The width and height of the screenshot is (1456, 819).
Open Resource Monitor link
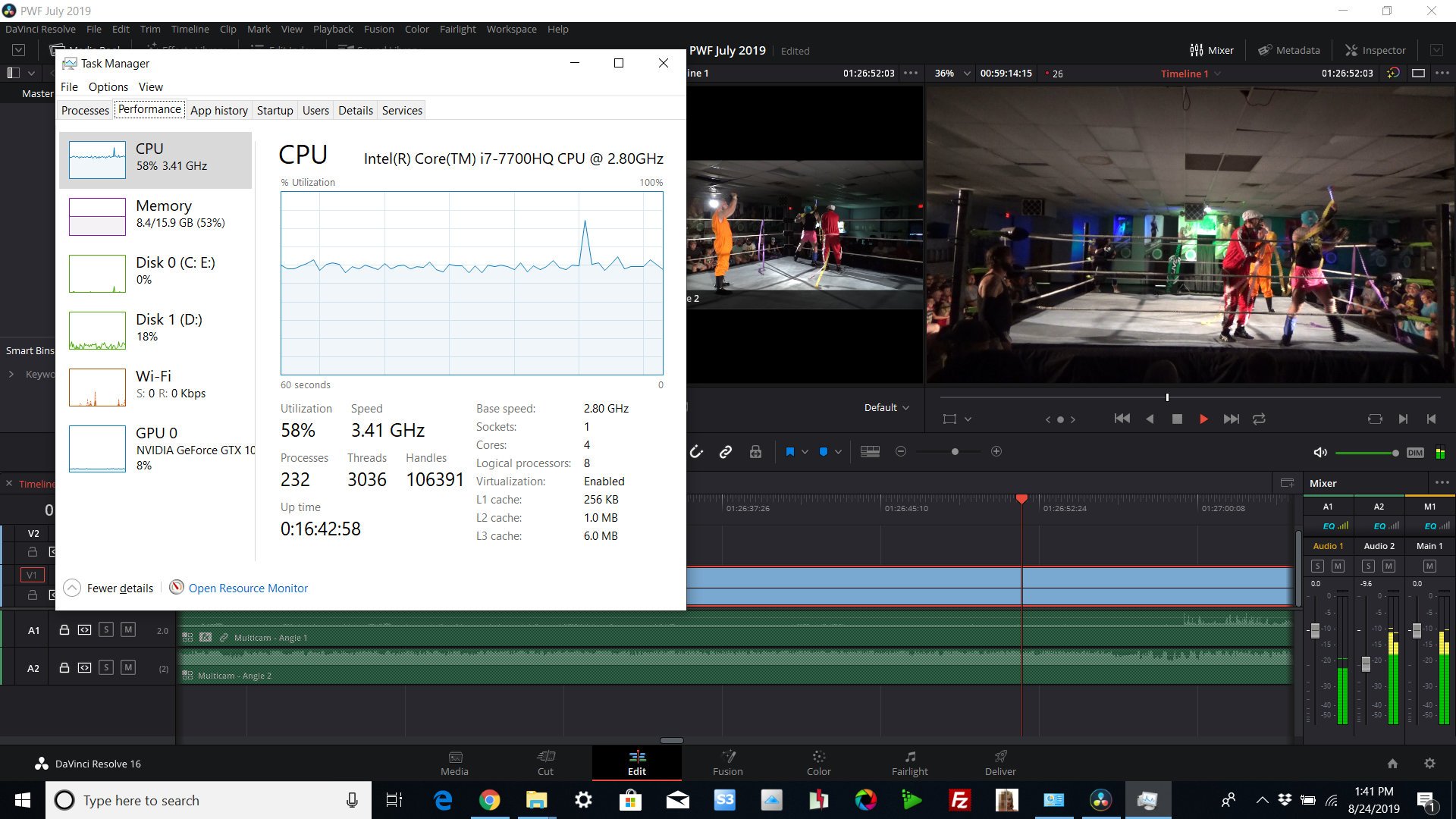pos(248,588)
